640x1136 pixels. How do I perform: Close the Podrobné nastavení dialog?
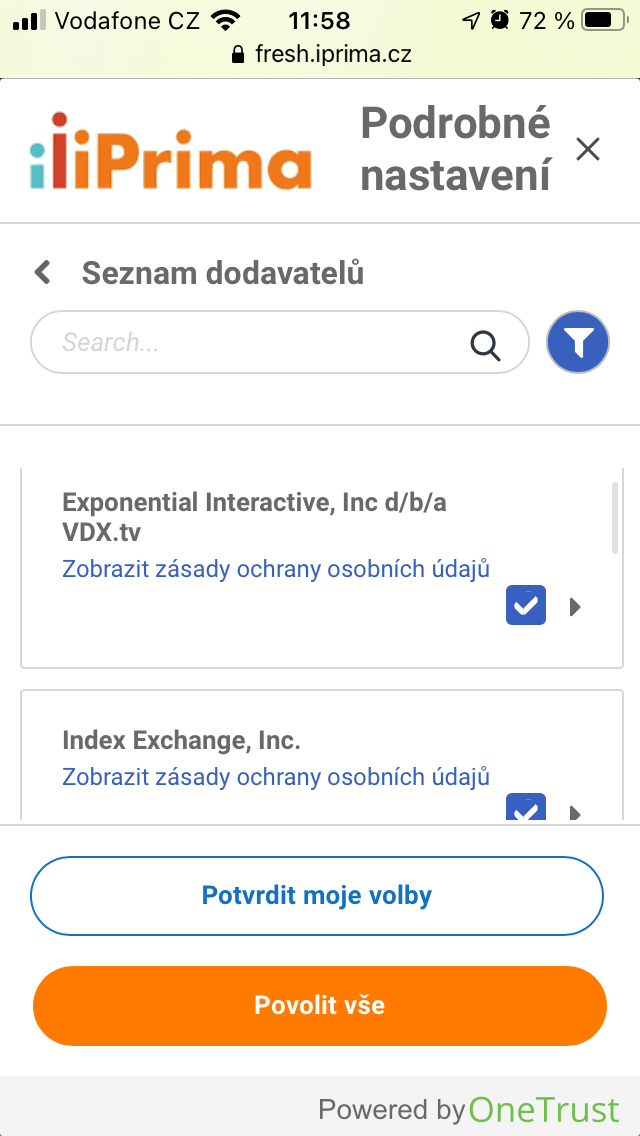pyautogui.click(x=588, y=150)
